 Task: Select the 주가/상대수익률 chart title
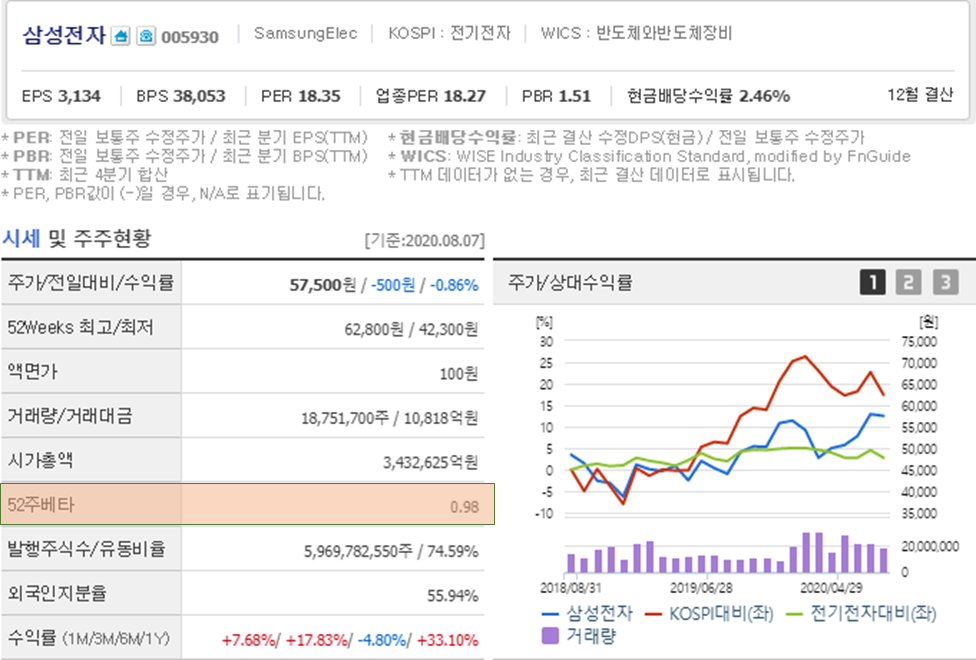[x=570, y=282]
